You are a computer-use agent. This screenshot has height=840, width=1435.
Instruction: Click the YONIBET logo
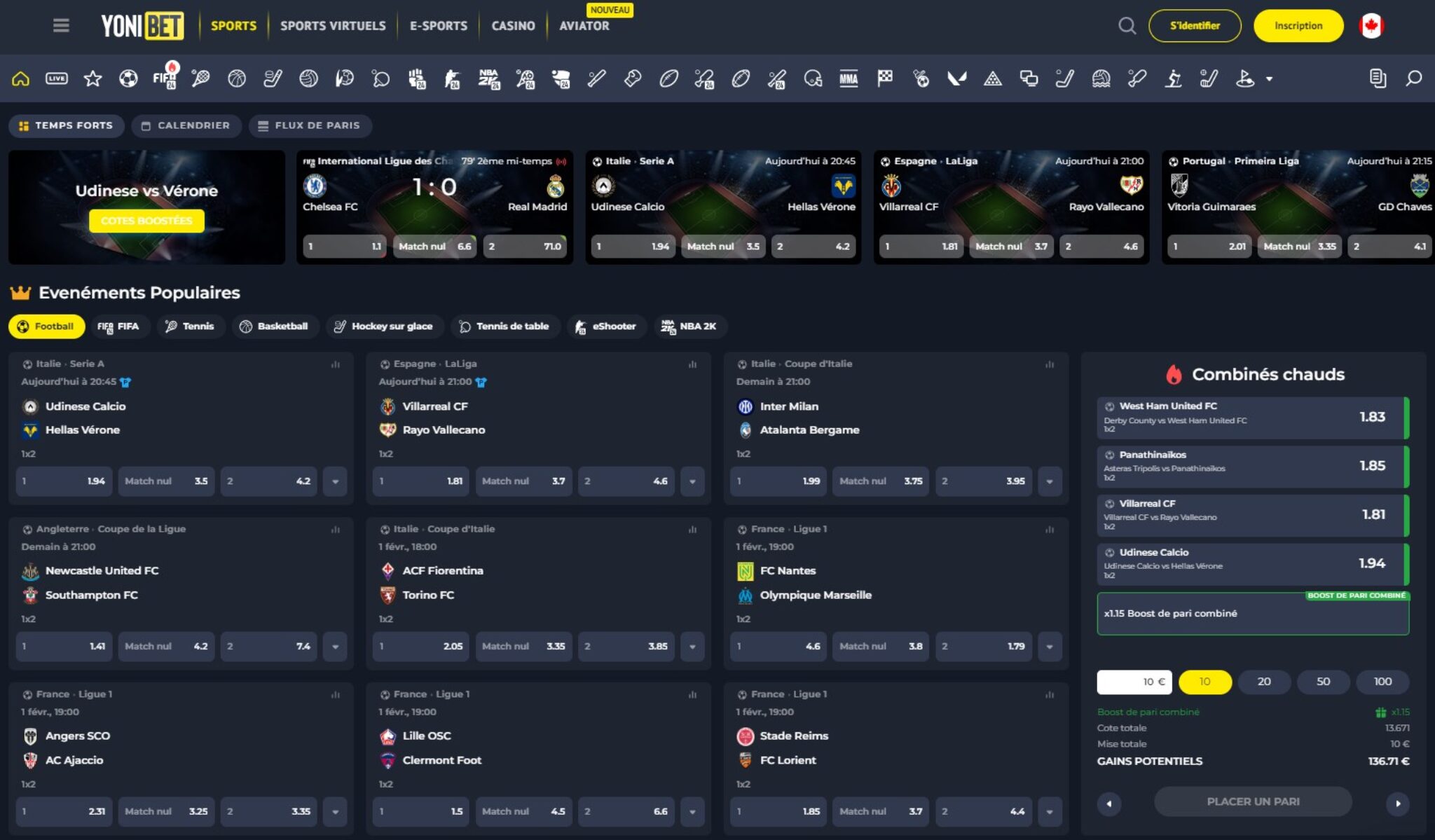pos(142,26)
